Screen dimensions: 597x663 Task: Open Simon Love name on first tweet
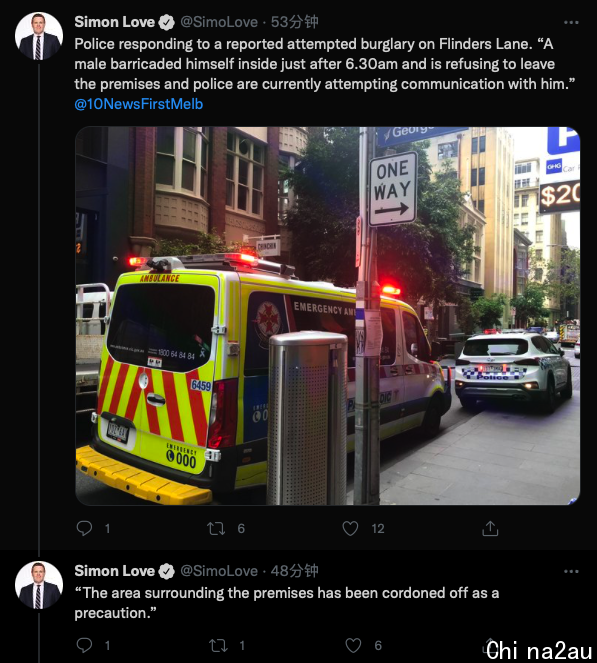pyautogui.click(x=115, y=22)
